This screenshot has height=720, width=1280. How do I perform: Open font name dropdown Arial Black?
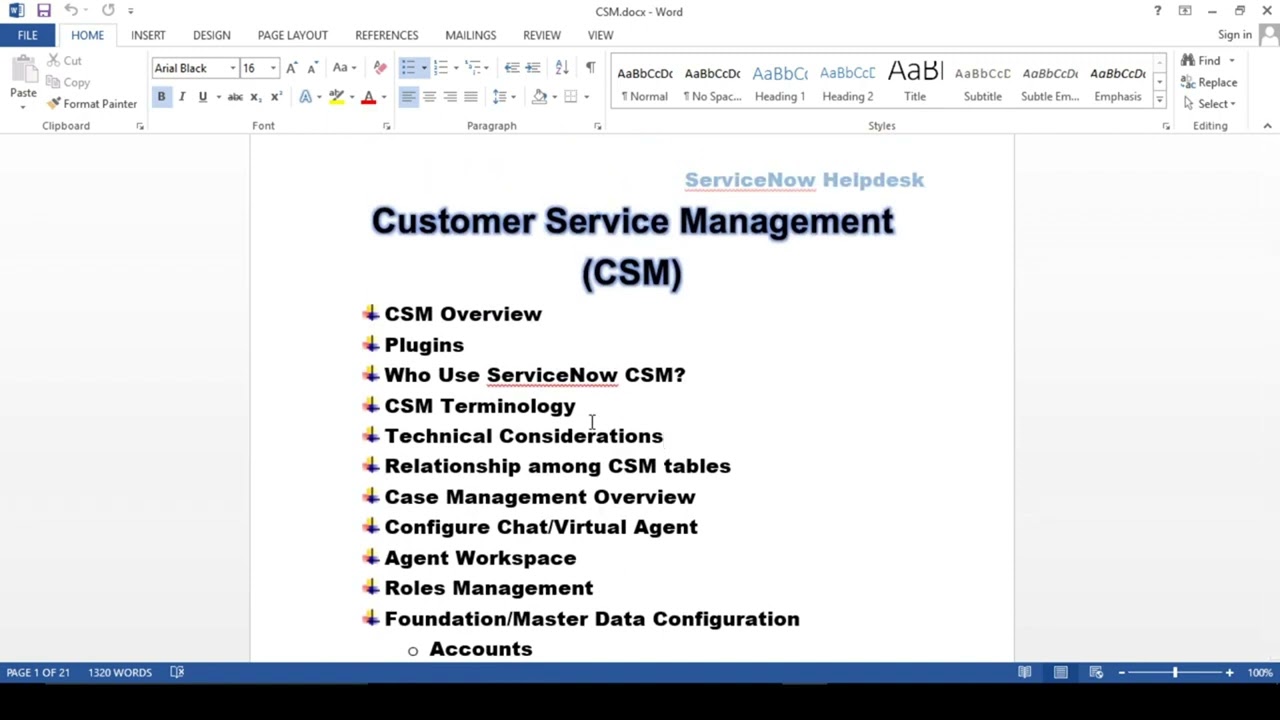(x=233, y=68)
